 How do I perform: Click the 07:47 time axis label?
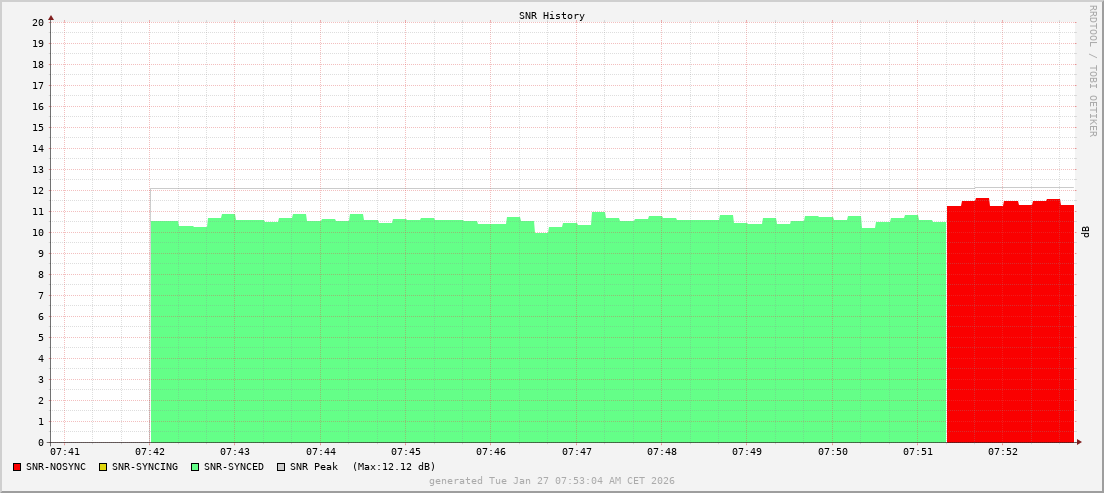[577, 452]
